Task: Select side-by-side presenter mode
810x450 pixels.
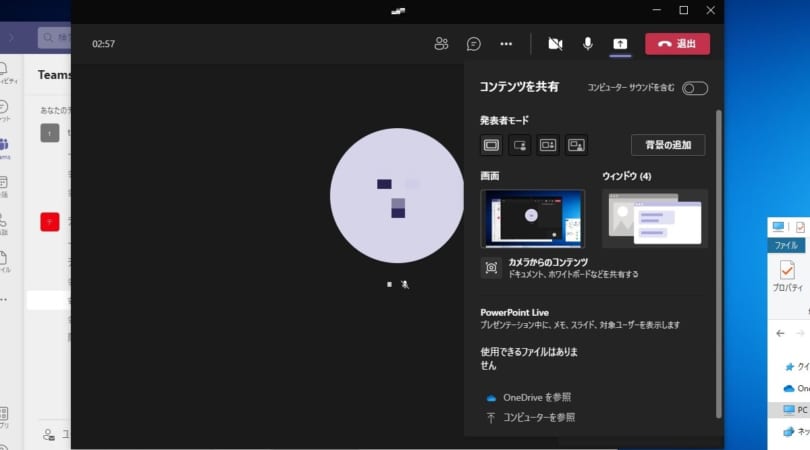Action: [x=547, y=145]
